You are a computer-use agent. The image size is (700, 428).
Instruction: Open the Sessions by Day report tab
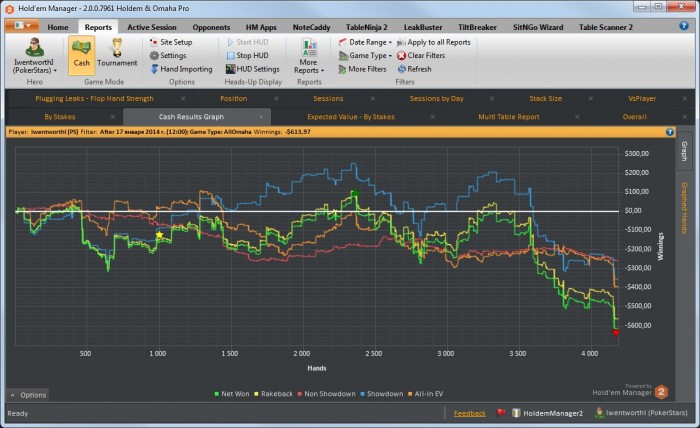pos(436,99)
